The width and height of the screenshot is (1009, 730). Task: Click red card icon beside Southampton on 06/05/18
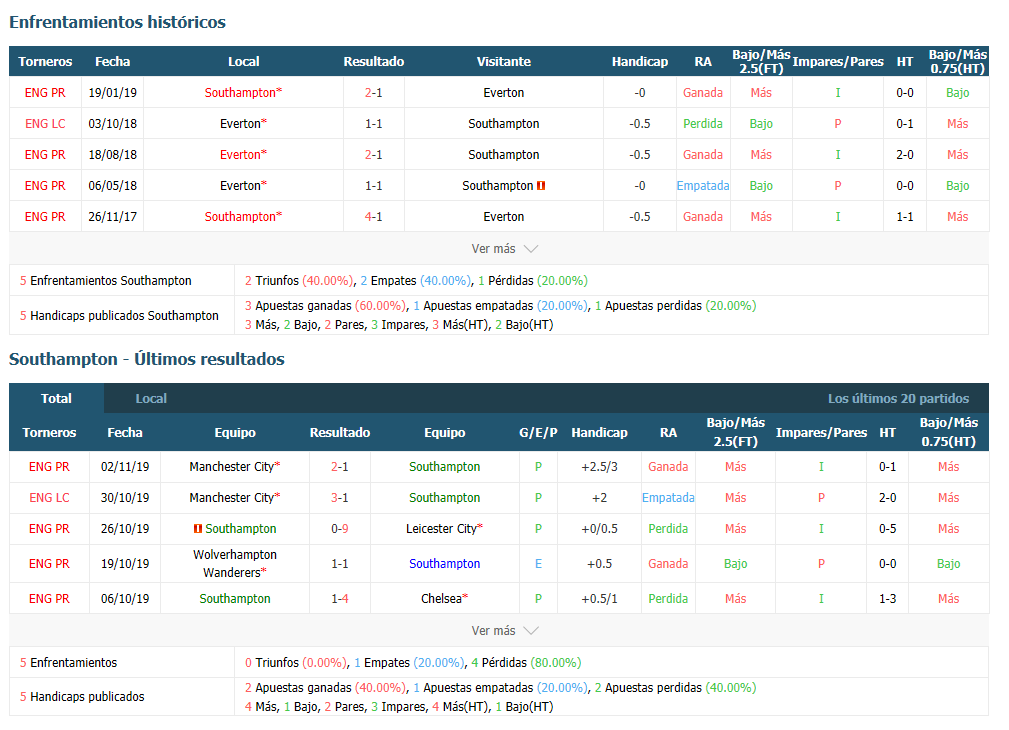[x=541, y=185]
